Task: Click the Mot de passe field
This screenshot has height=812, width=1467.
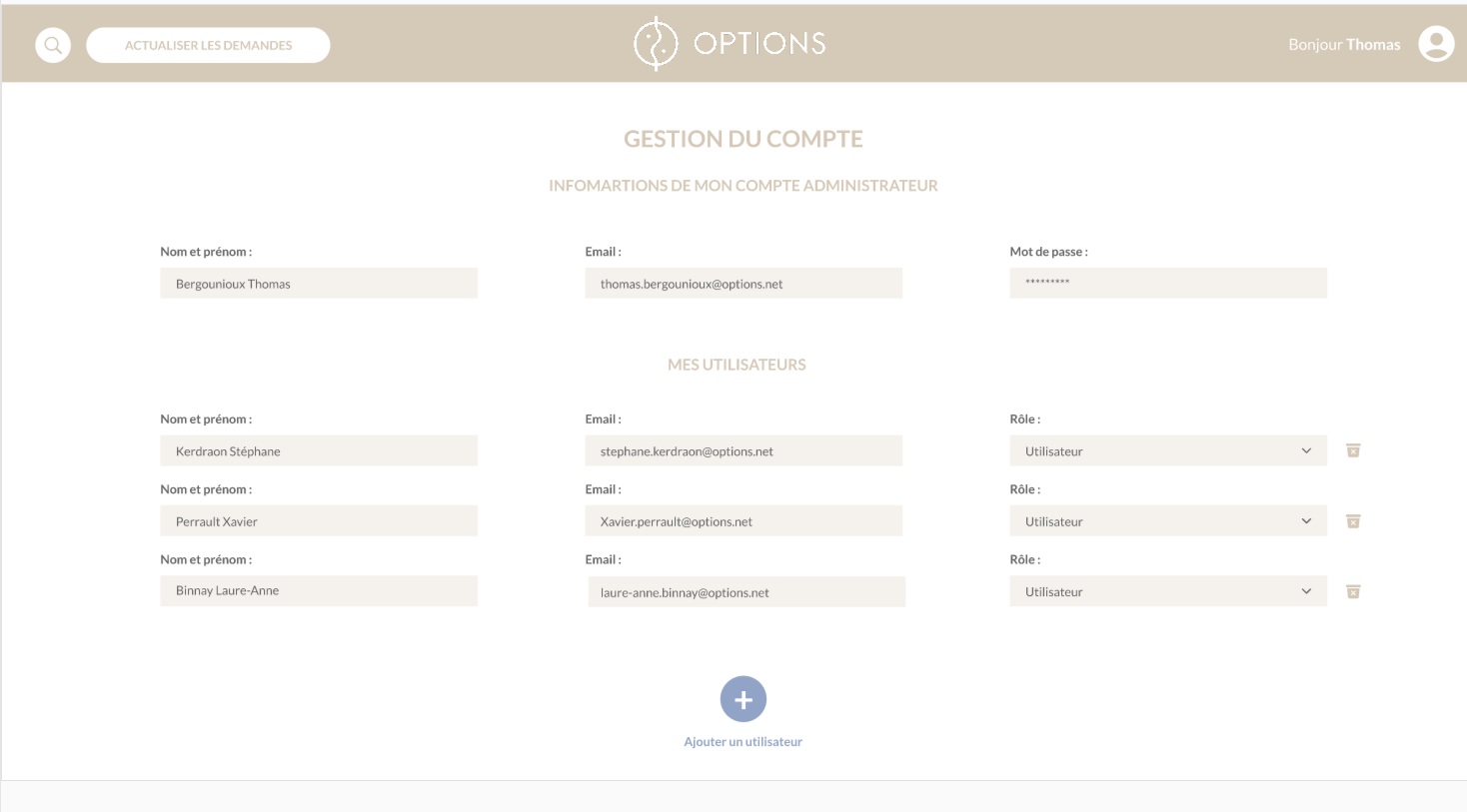Action: coord(1167,283)
